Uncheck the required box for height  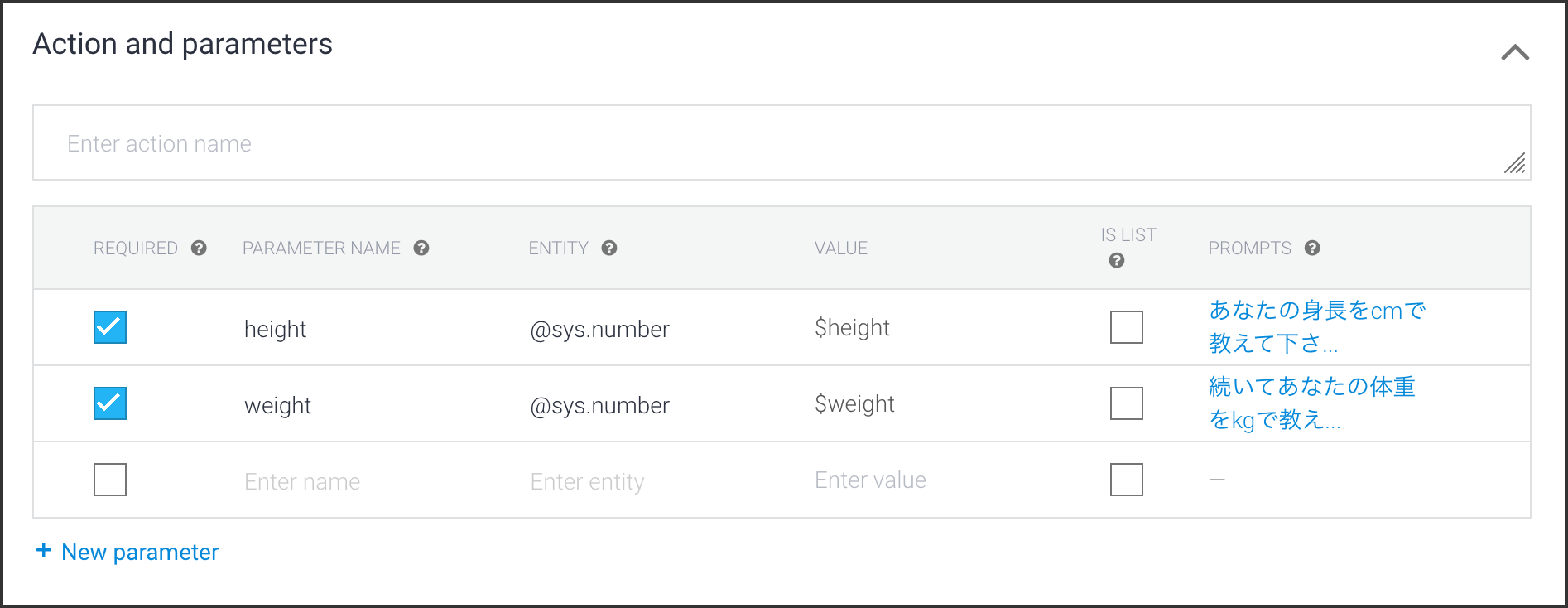coord(110,327)
